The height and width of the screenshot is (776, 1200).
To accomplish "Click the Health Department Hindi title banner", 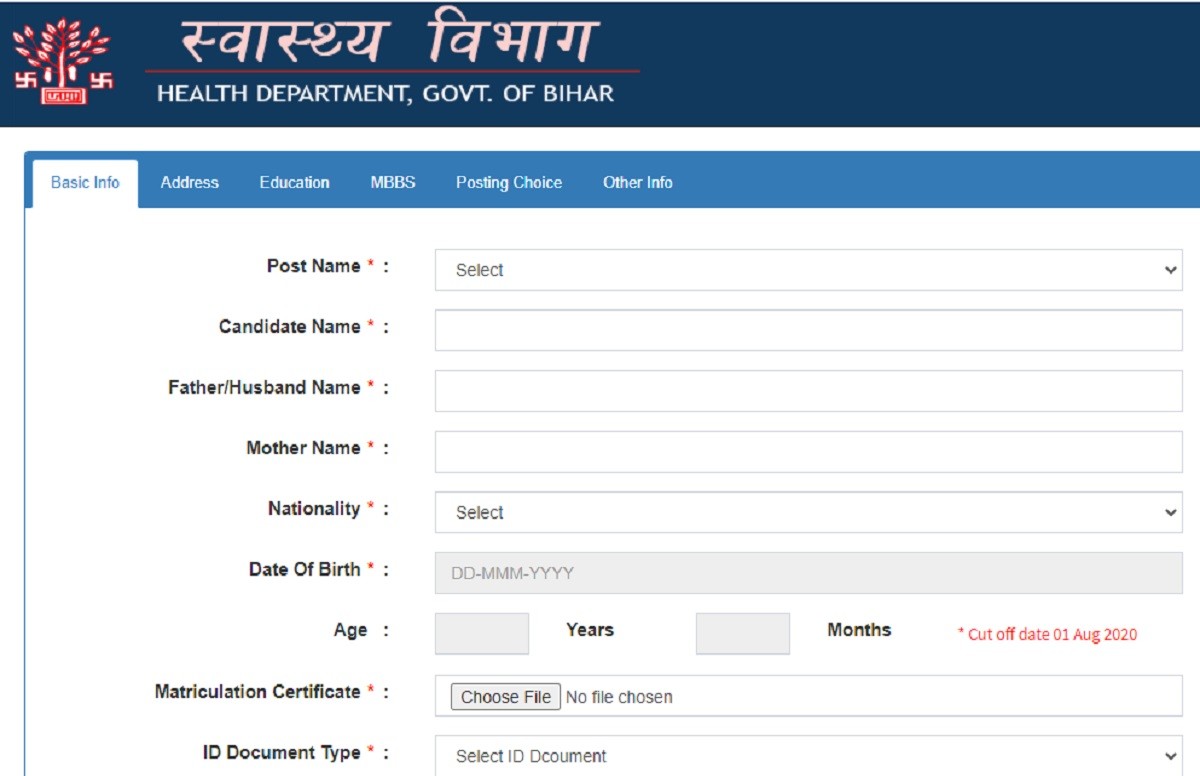I will (390, 42).
